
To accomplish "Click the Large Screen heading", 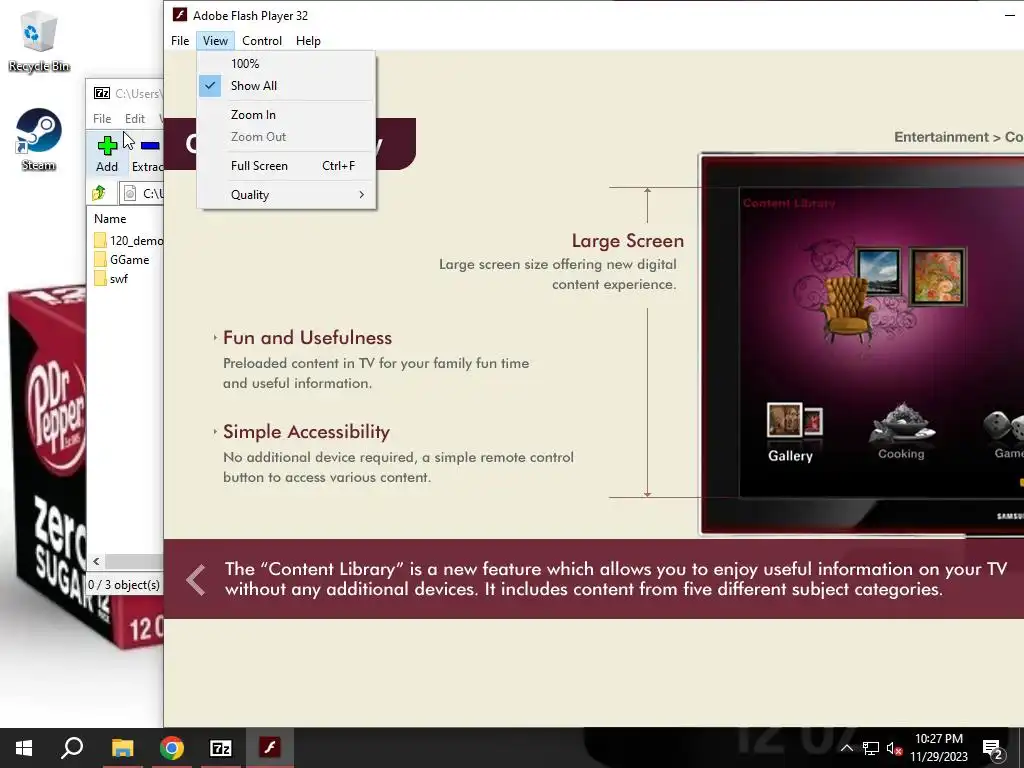I will pyautogui.click(x=628, y=241).
